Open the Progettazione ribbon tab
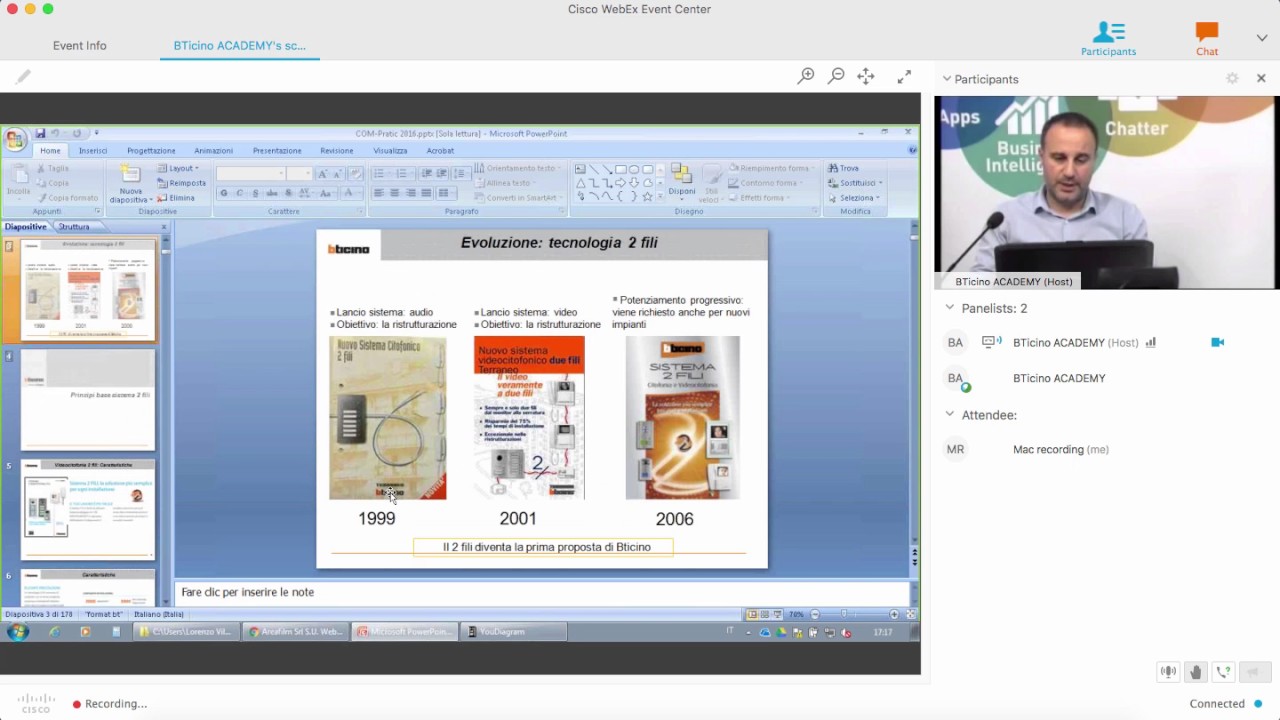The height and width of the screenshot is (720, 1280). (x=151, y=151)
